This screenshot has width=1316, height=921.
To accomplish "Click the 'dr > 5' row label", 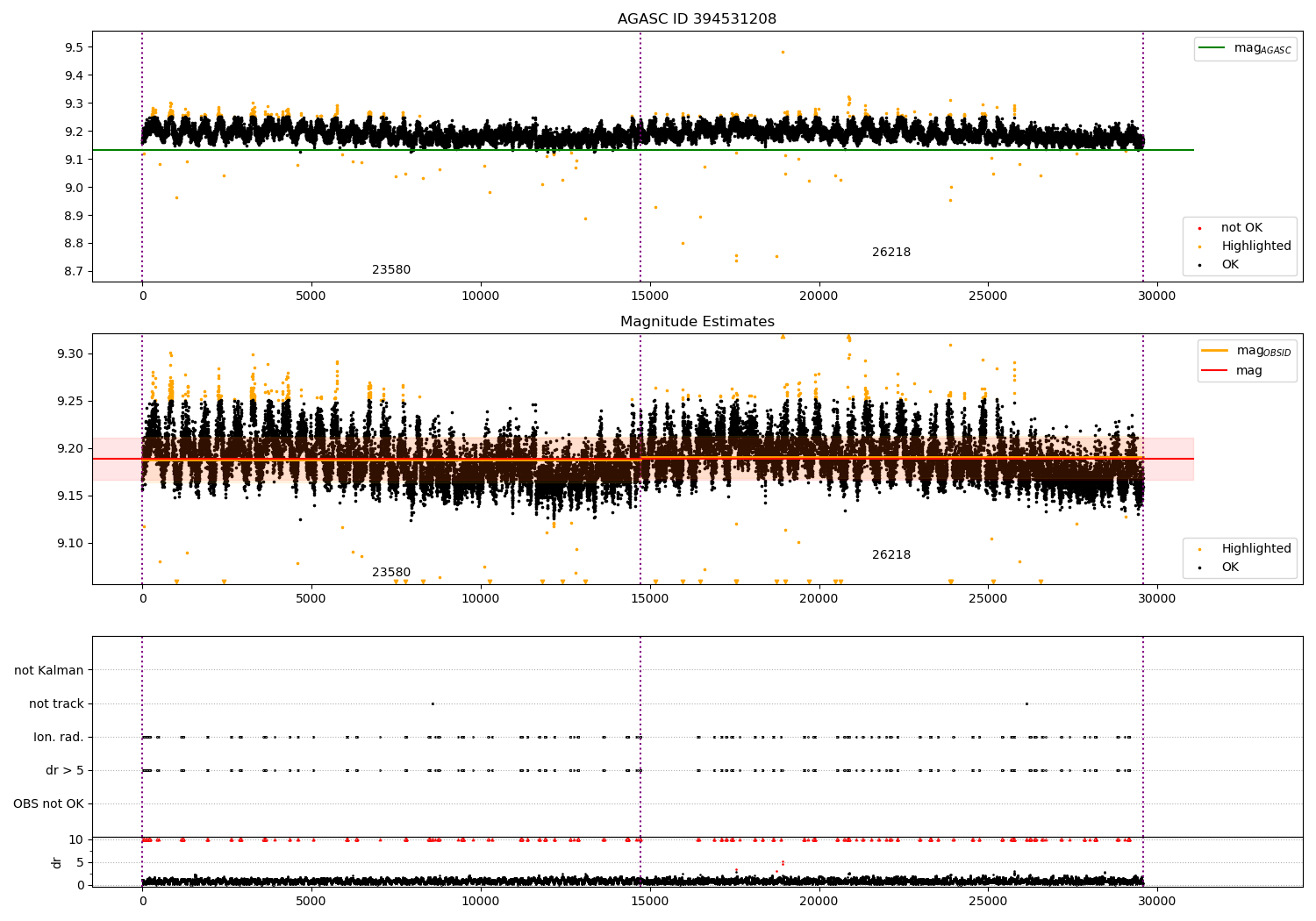I will pos(65,771).
